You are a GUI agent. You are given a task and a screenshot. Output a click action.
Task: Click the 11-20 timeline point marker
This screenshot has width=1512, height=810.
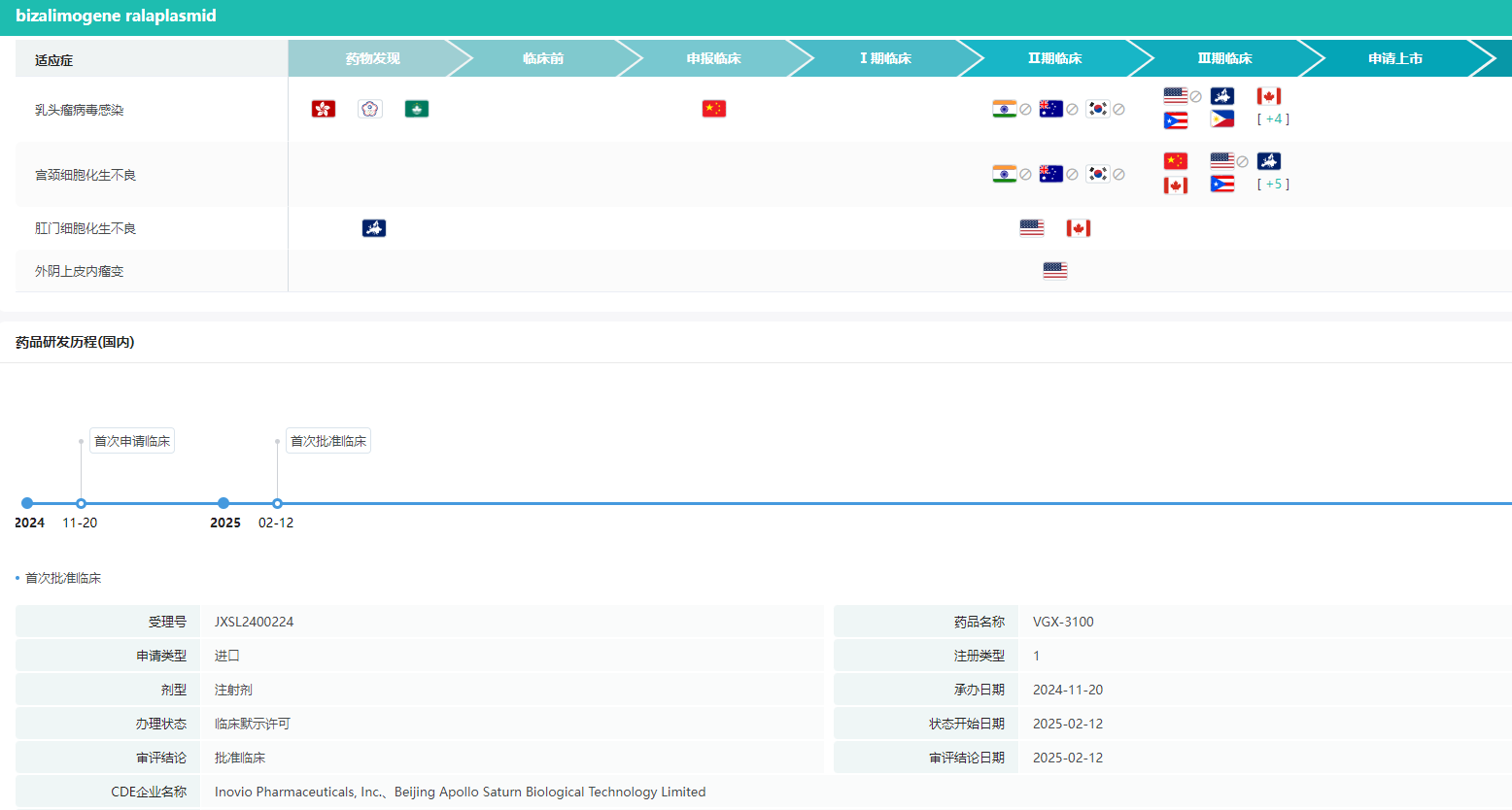coord(81,503)
